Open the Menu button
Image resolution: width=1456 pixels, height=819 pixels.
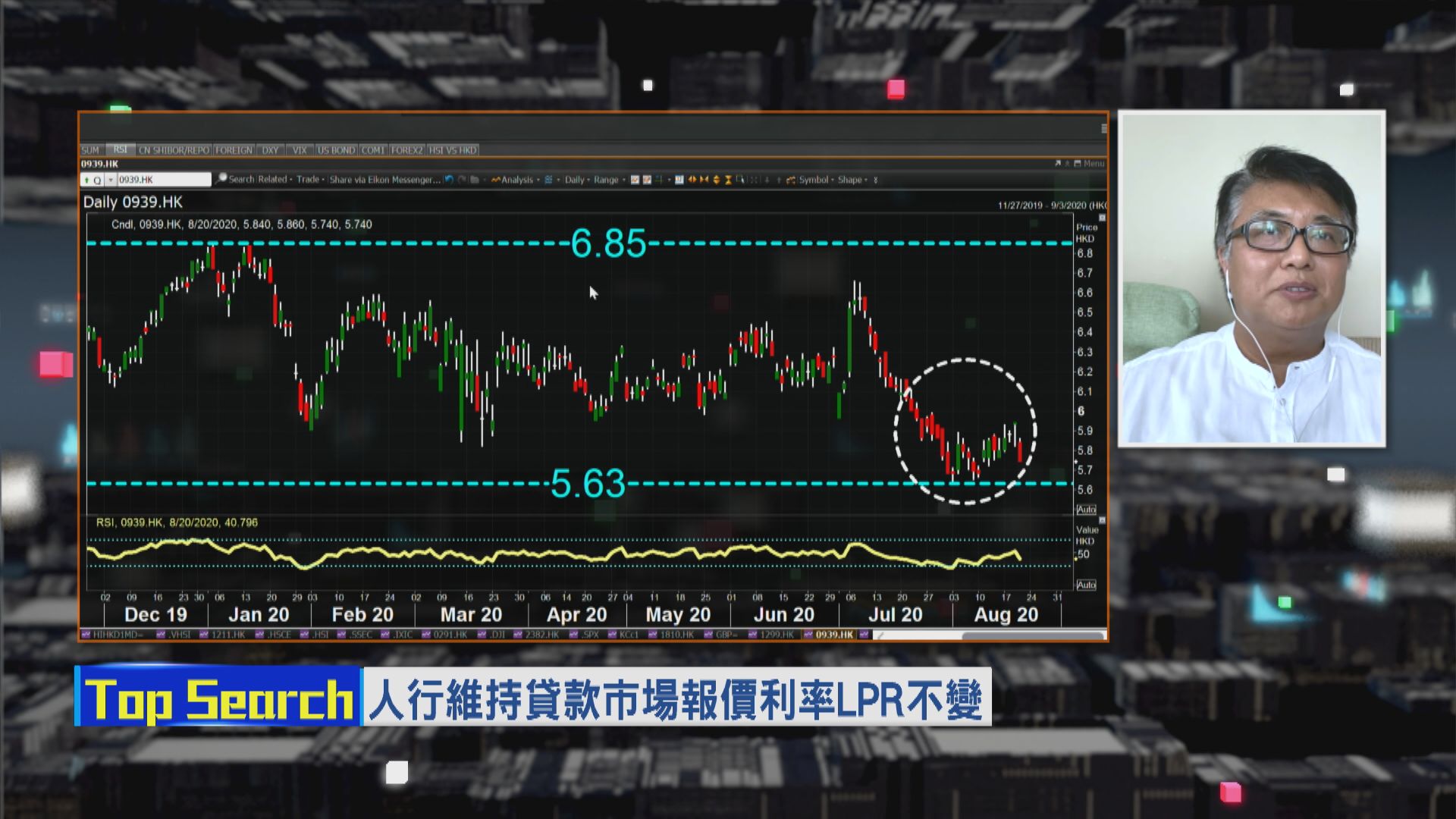pyautogui.click(x=1094, y=164)
